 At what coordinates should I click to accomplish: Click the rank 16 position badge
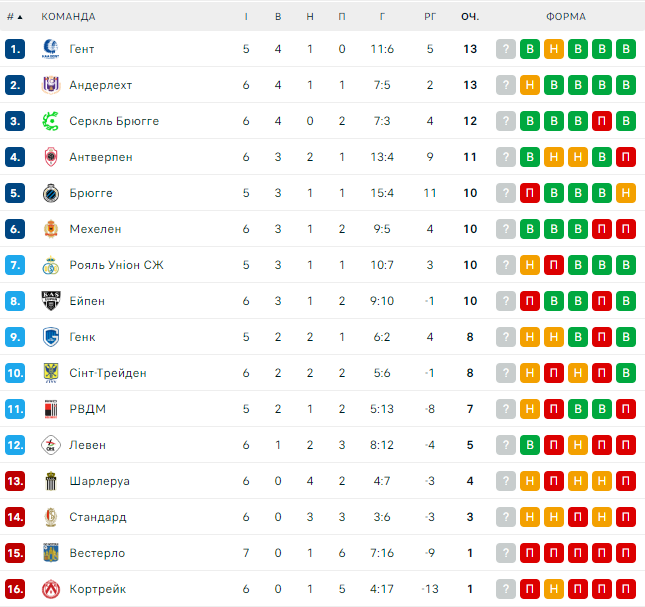[x=14, y=589]
